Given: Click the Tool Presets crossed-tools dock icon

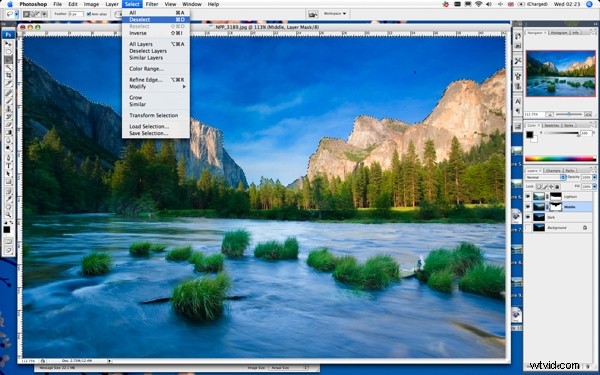Looking at the screenshot, I should click(x=518, y=60).
